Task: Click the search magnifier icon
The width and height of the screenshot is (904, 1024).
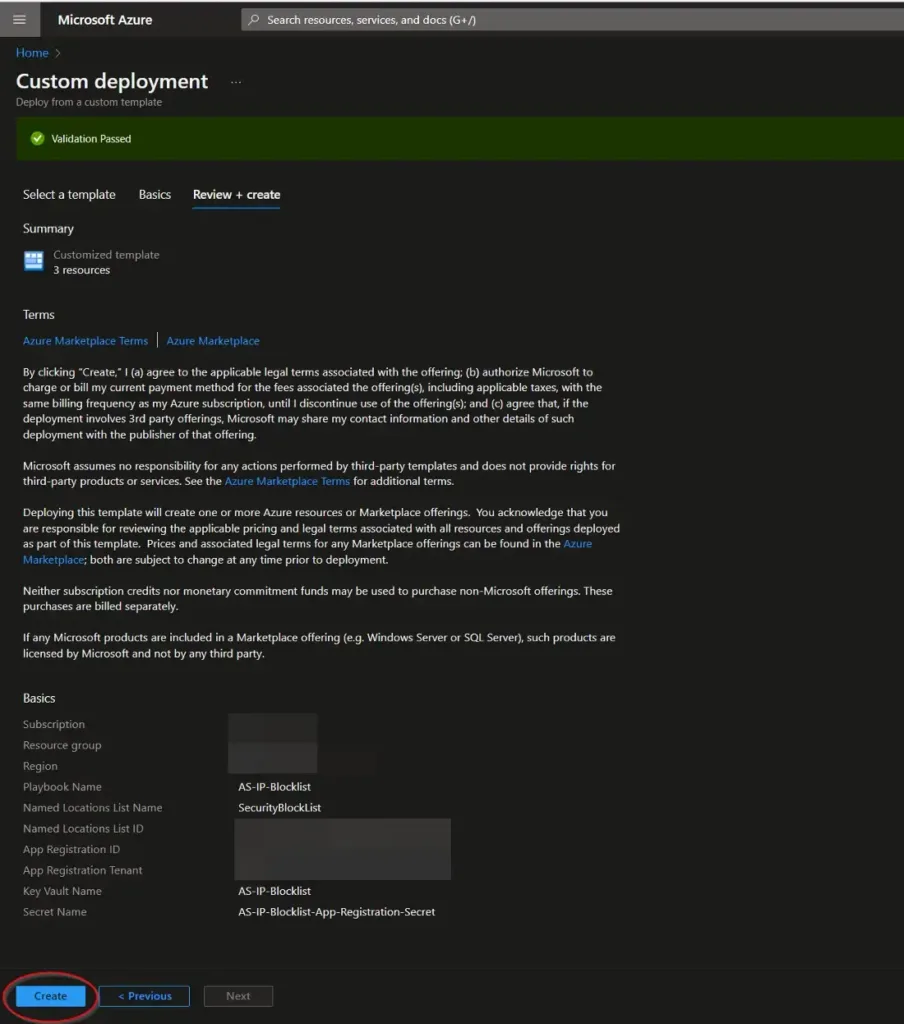Action: [254, 20]
